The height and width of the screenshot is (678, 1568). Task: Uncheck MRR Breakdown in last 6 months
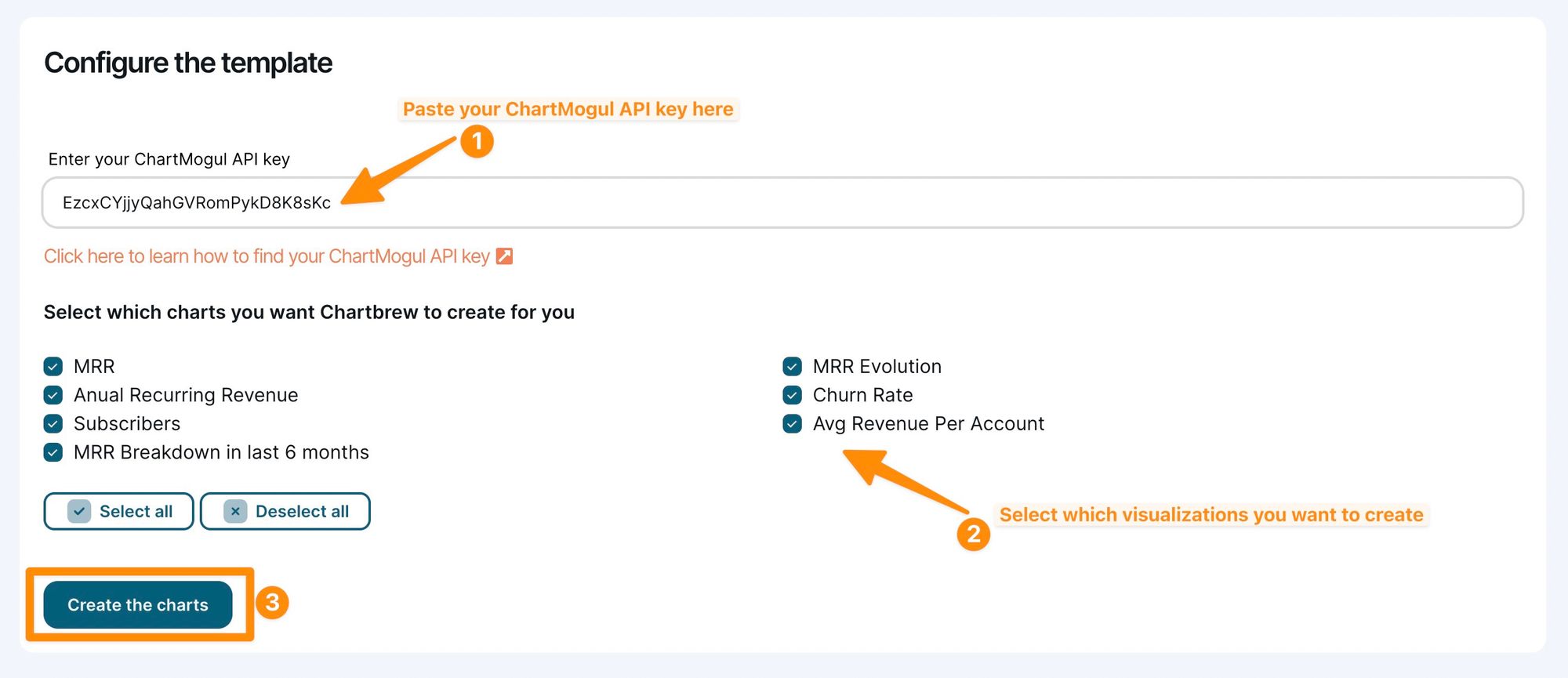pyautogui.click(x=53, y=452)
